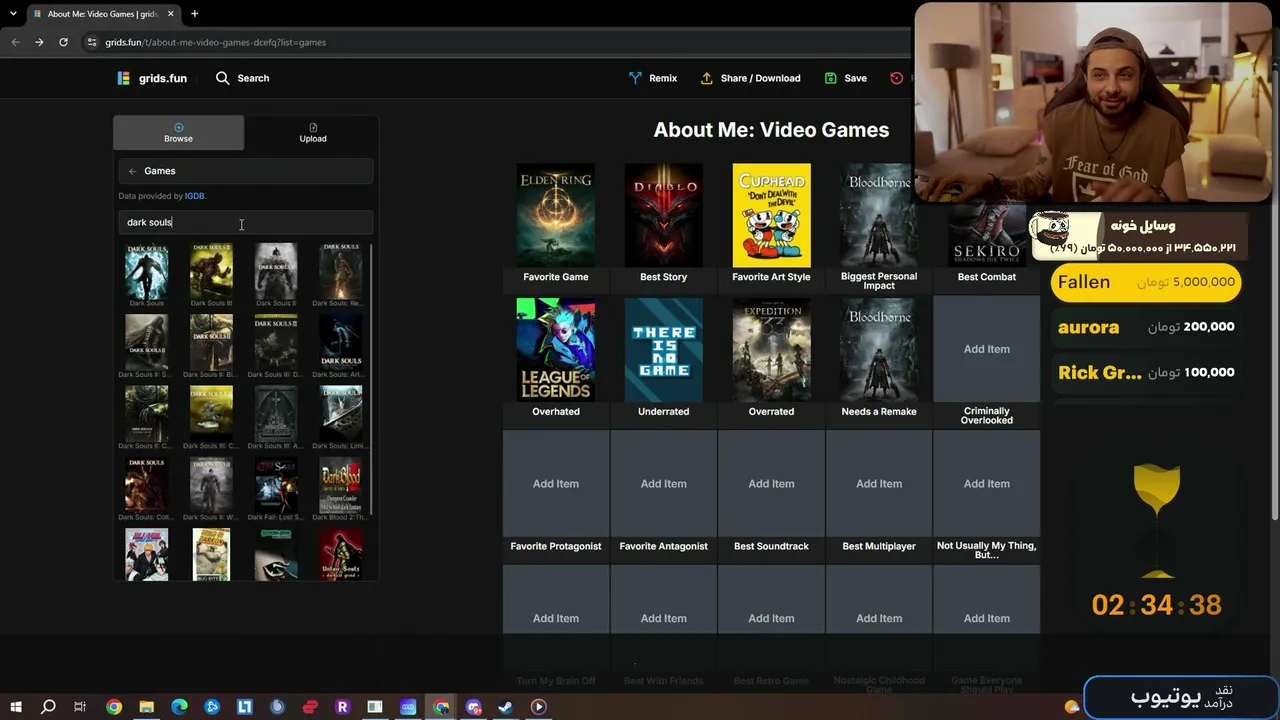The height and width of the screenshot is (720, 1280).
Task: Pick the Dark Souls: Coll... result thumbnail
Action: [x=146, y=486]
